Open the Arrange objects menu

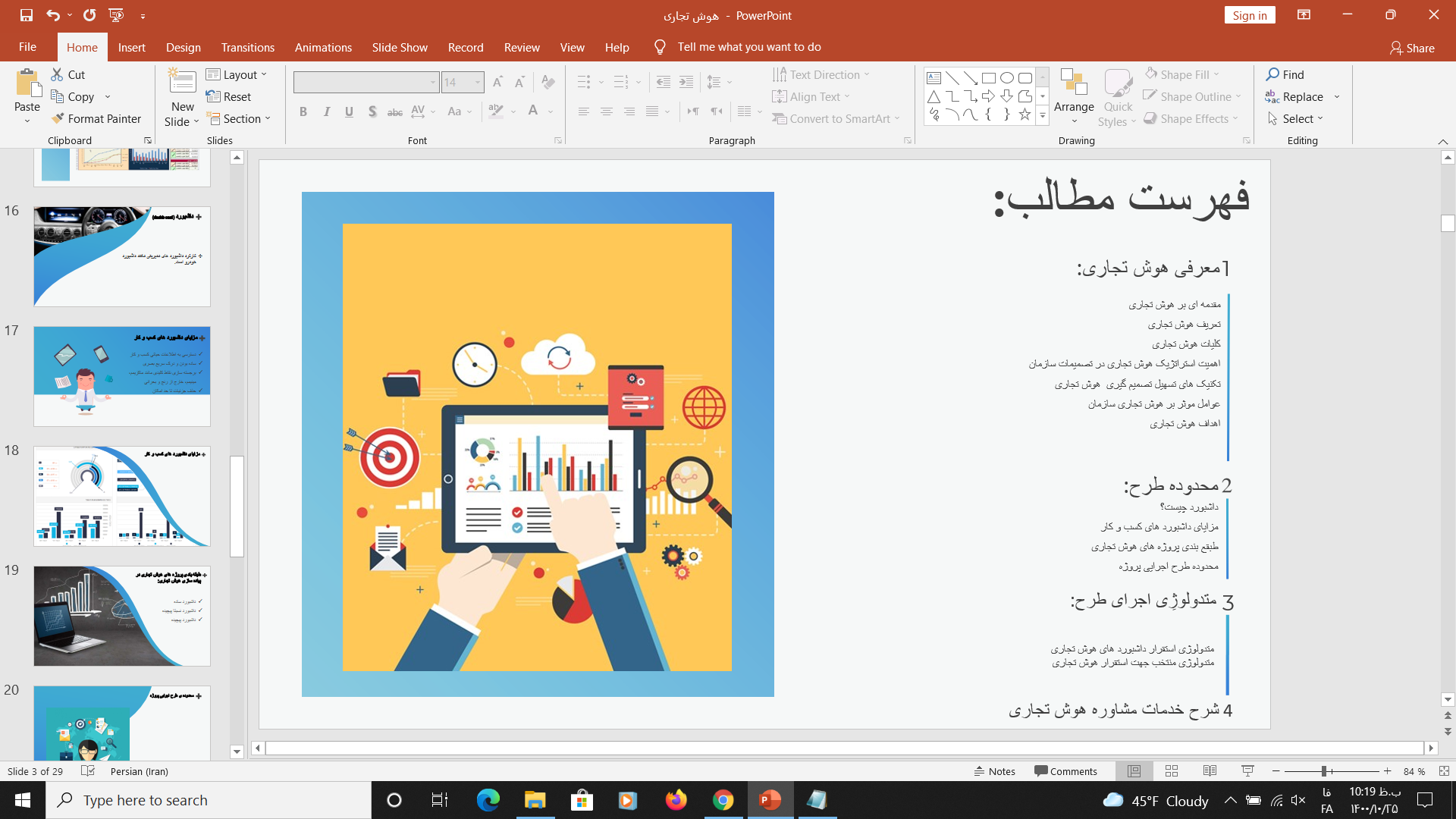coord(1074,97)
